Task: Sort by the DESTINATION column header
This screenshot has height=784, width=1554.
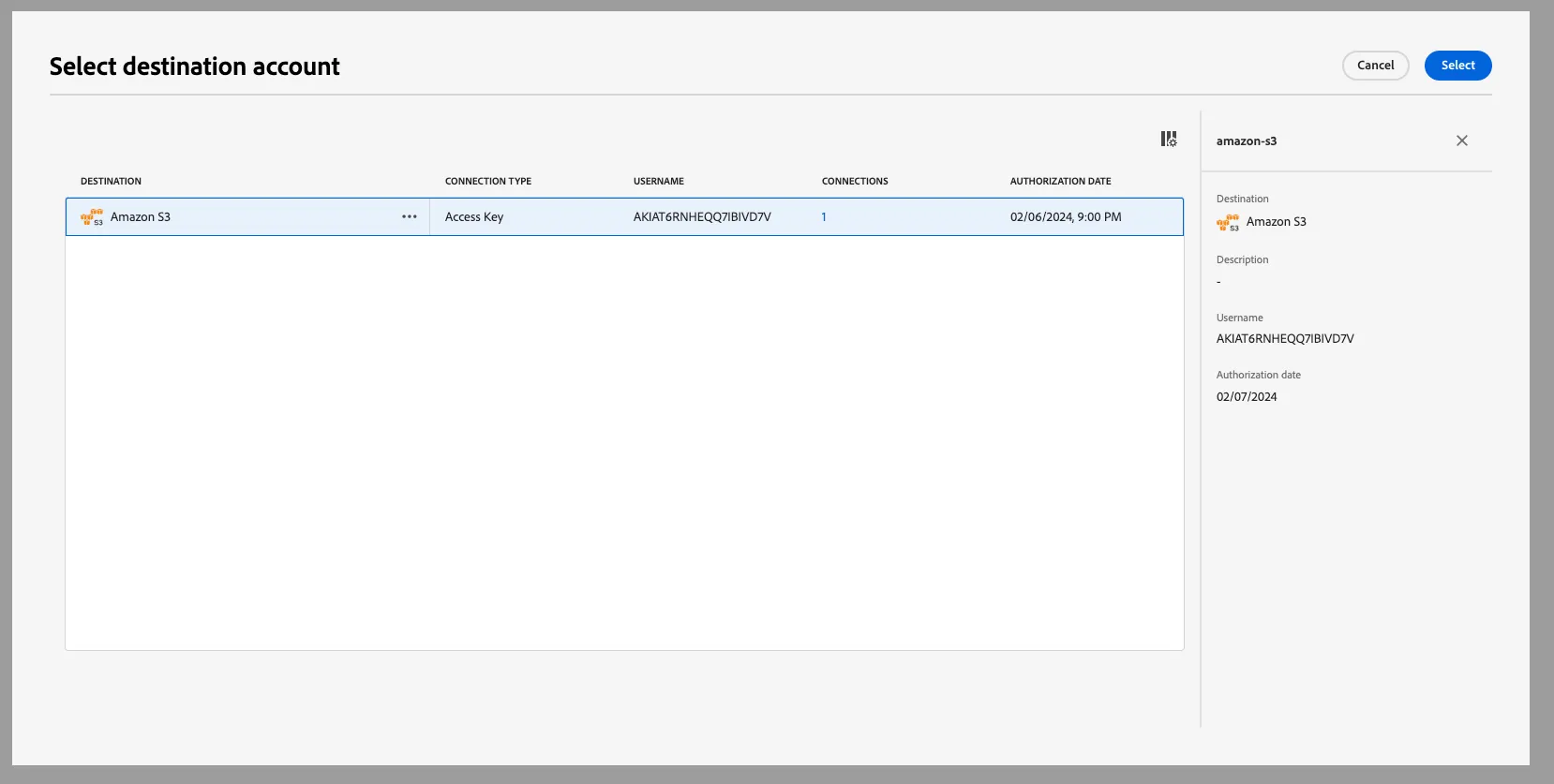Action: tap(111, 182)
